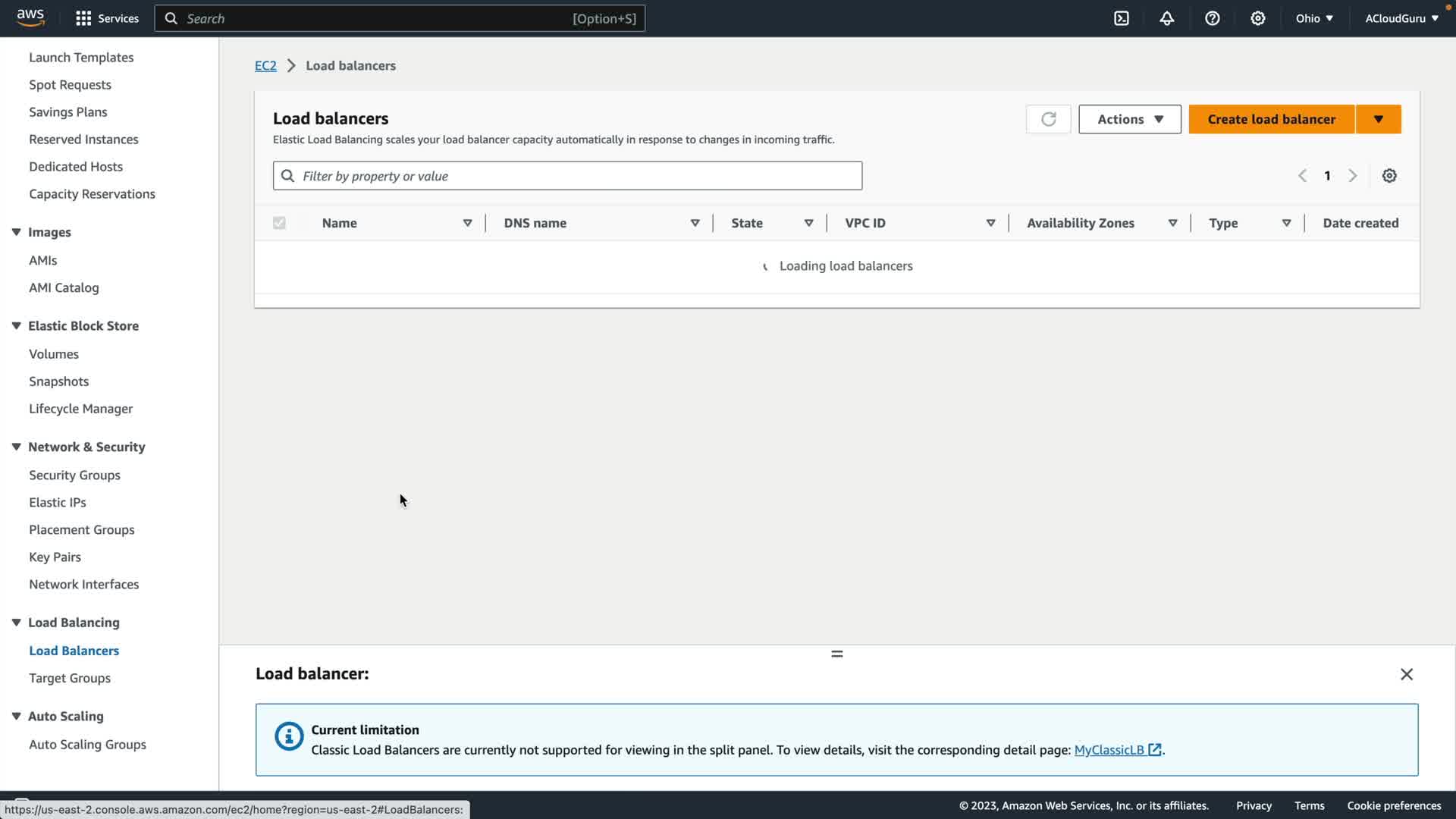Open Security Groups in sidebar
The image size is (1456, 819).
(x=74, y=475)
